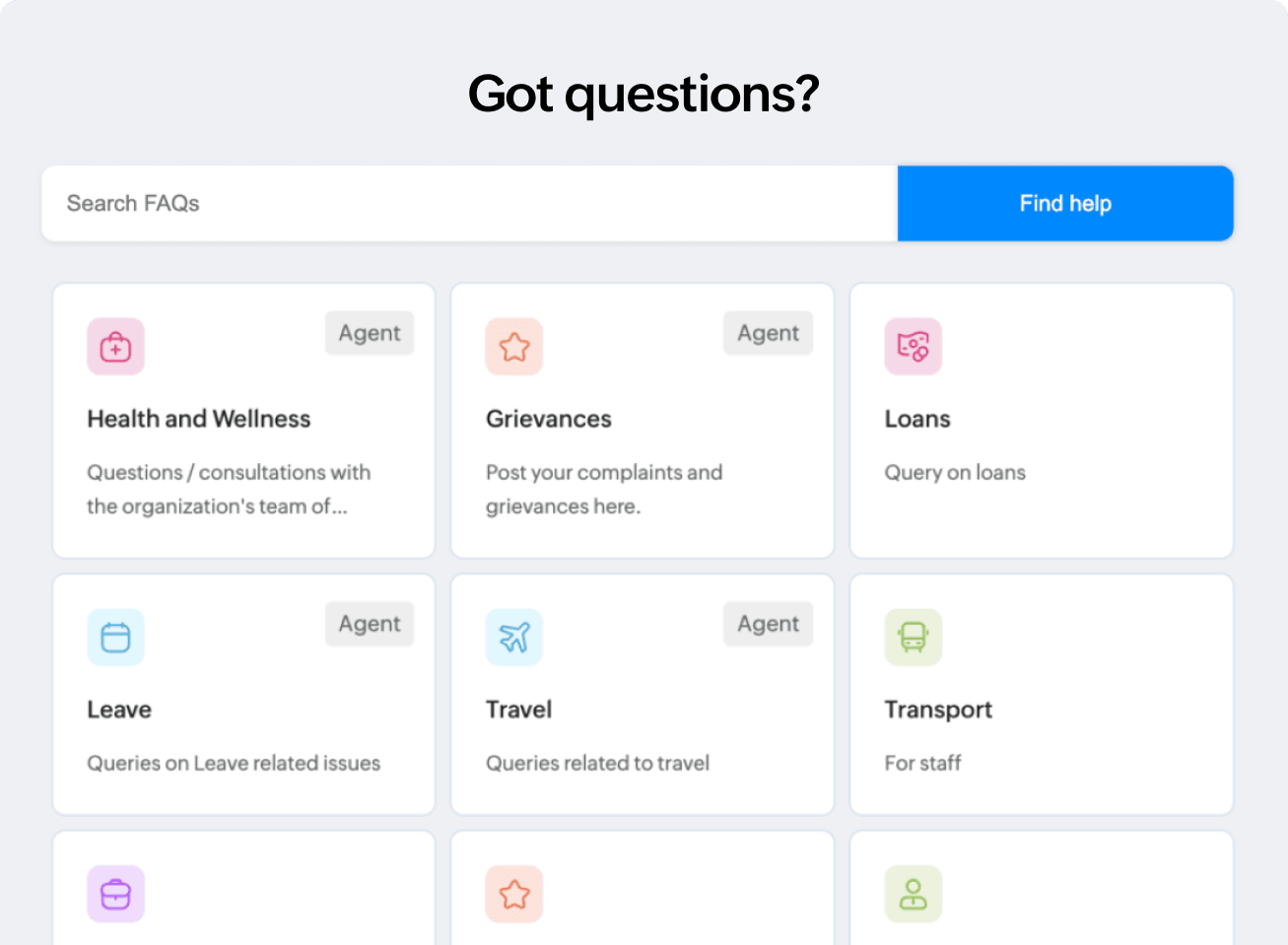The height and width of the screenshot is (945, 1288).
Task: Click the orange star icon in bottom row
Action: [x=514, y=894]
